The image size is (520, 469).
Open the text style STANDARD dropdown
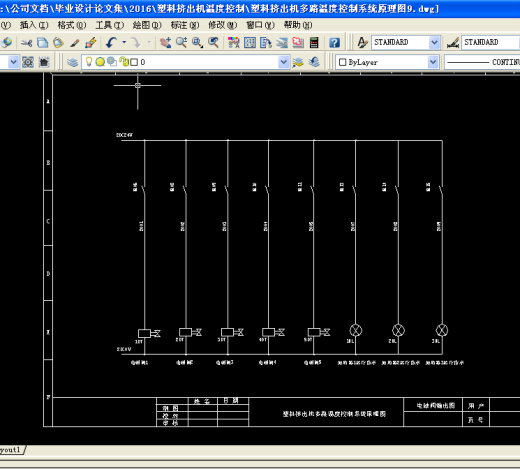tap(434, 42)
